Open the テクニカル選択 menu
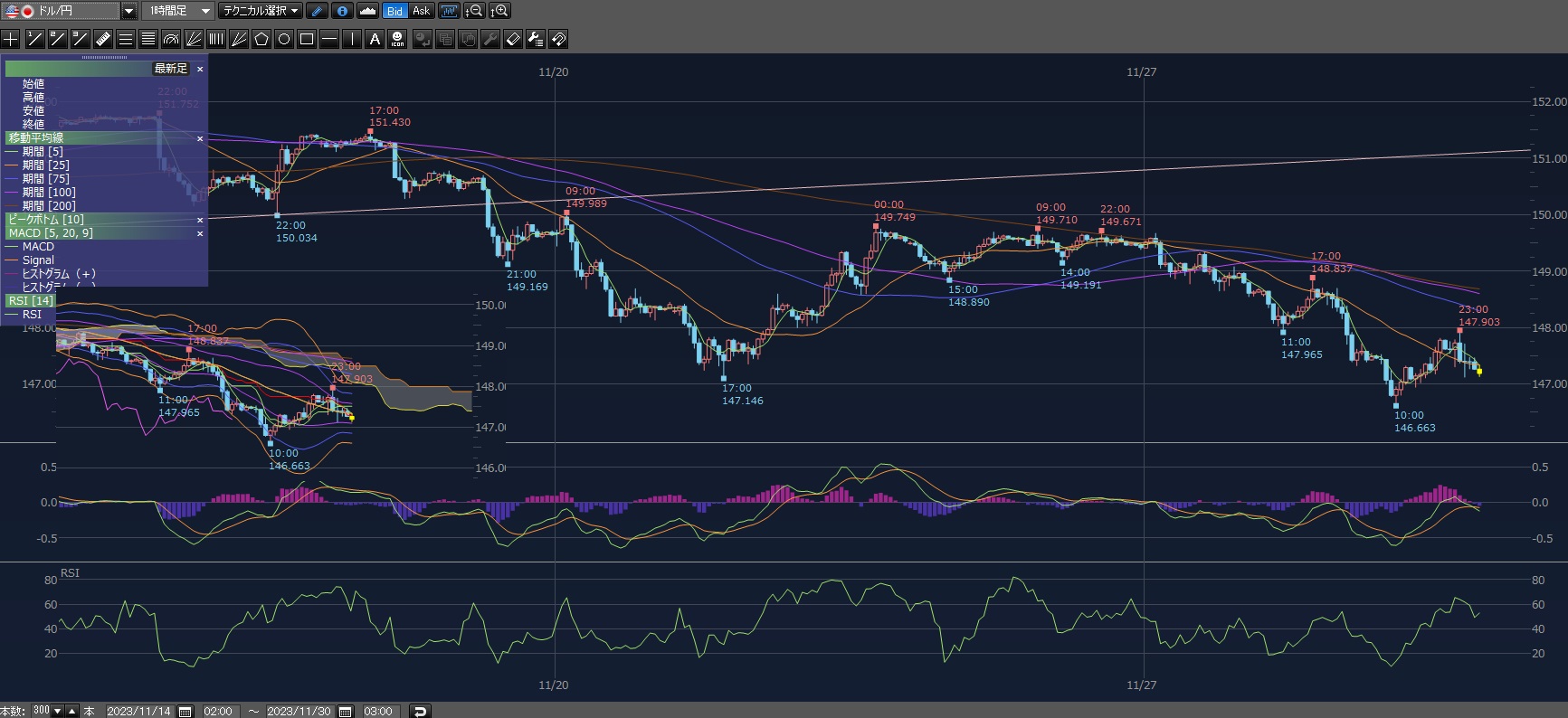The image size is (1568, 718). point(261,11)
